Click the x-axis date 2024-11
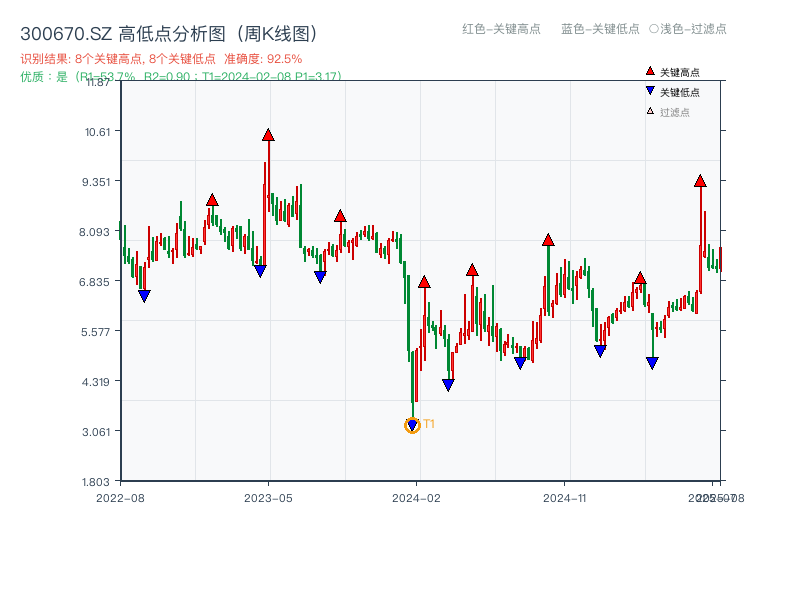The height and width of the screenshot is (600, 800). click(565, 498)
